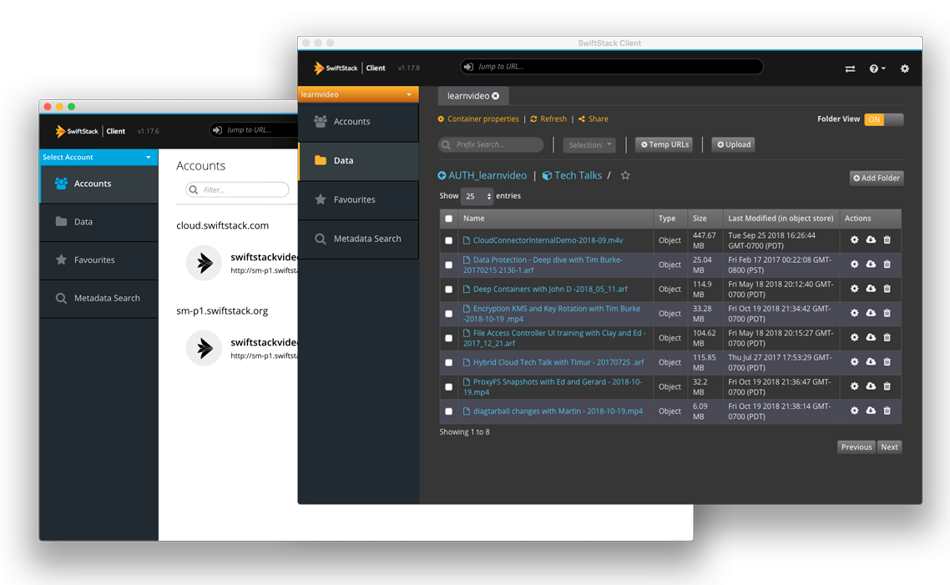The height and width of the screenshot is (585, 950).
Task: Open Favourites in front window sidebar
Action: pos(358,200)
